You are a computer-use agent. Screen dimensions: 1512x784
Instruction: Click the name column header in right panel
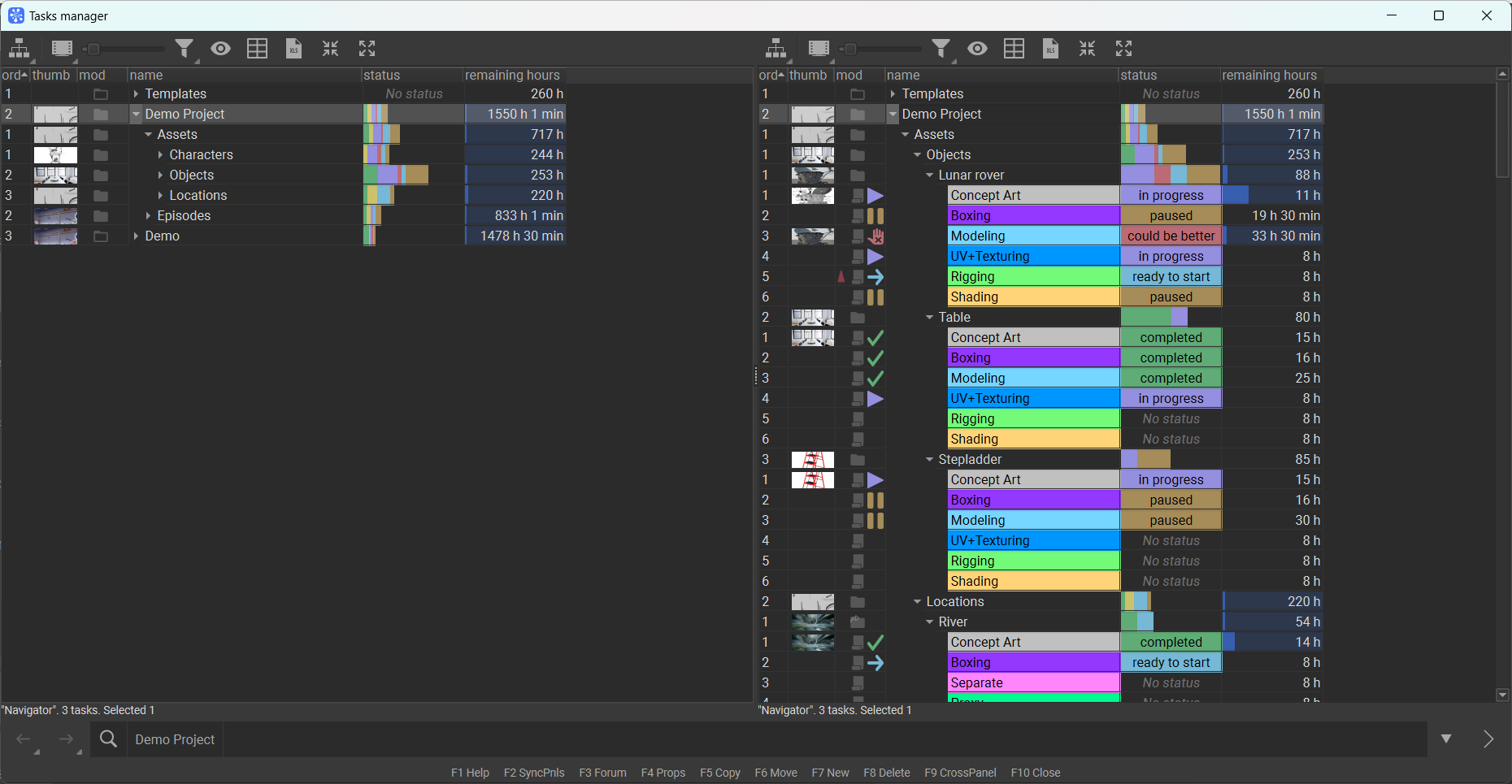coord(1001,75)
